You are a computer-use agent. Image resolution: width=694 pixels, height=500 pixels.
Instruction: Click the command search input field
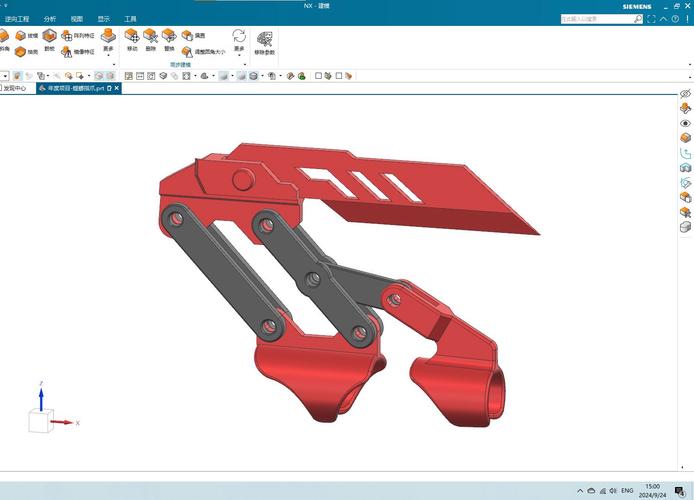tap(590, 18)
